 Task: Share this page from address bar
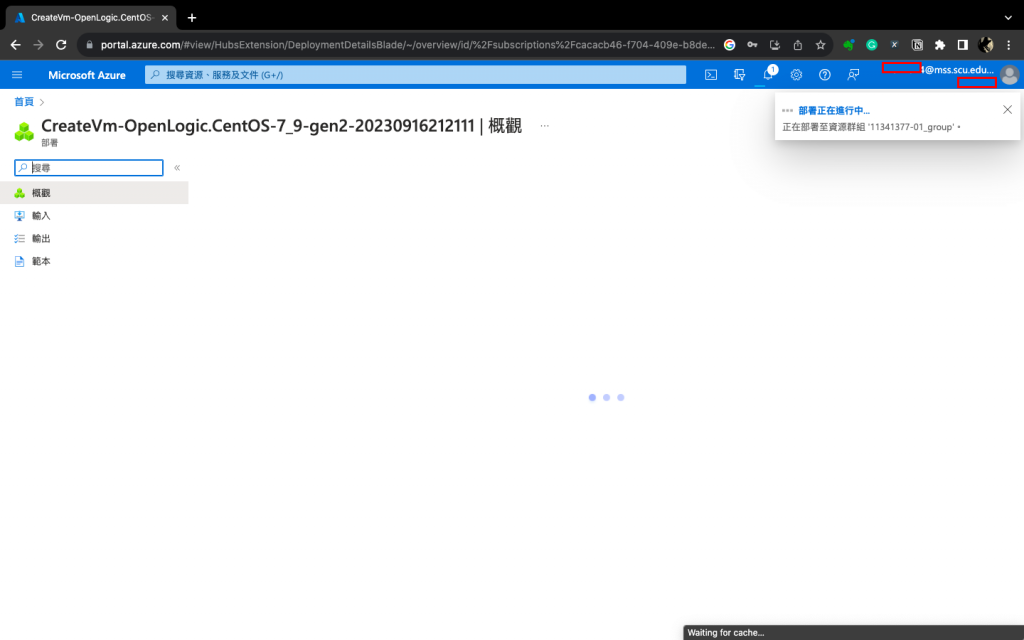(x=797, y=45)
